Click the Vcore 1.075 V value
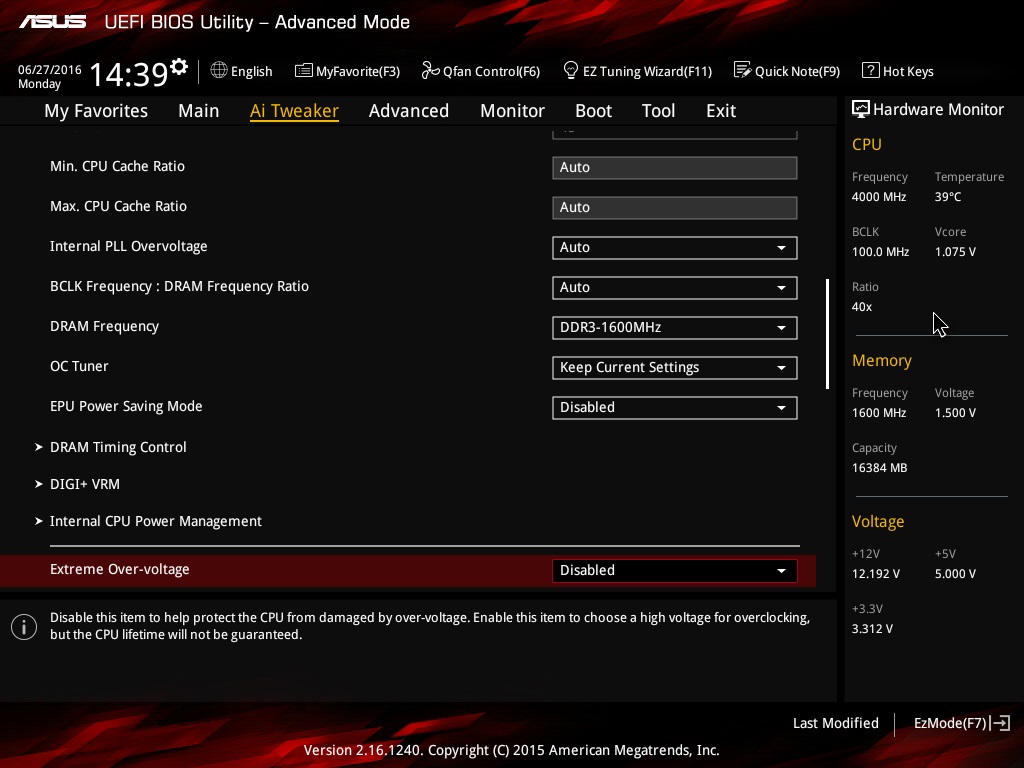The image size is (1024, 768). pyautogui.click(x=955, y=251)
